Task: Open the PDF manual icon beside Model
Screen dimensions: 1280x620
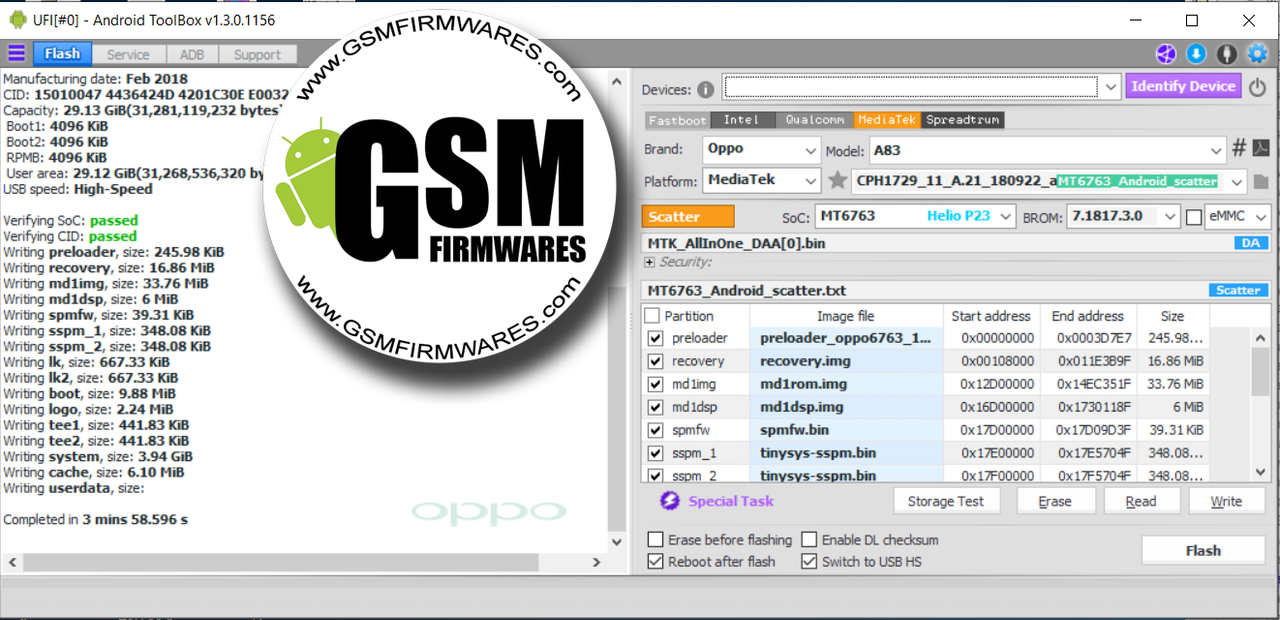Action: point(1261,149)
